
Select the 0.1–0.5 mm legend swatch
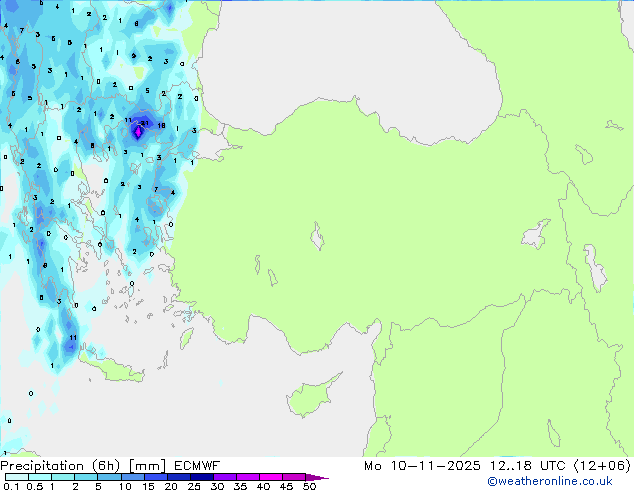[x=17, y=477]
